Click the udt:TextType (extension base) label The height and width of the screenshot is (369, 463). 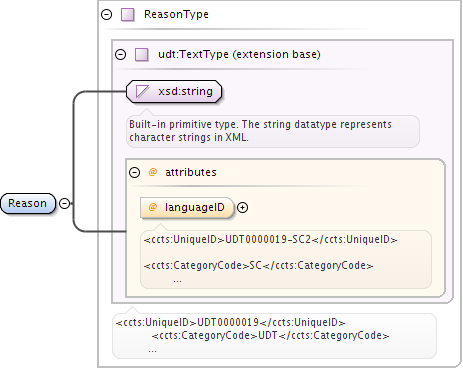[239, 54]
